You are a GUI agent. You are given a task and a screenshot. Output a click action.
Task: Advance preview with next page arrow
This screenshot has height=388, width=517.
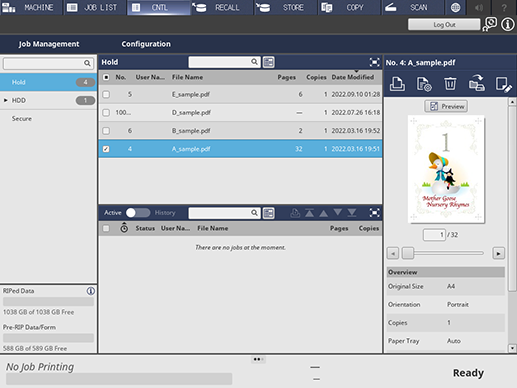(x=498, y=253)
